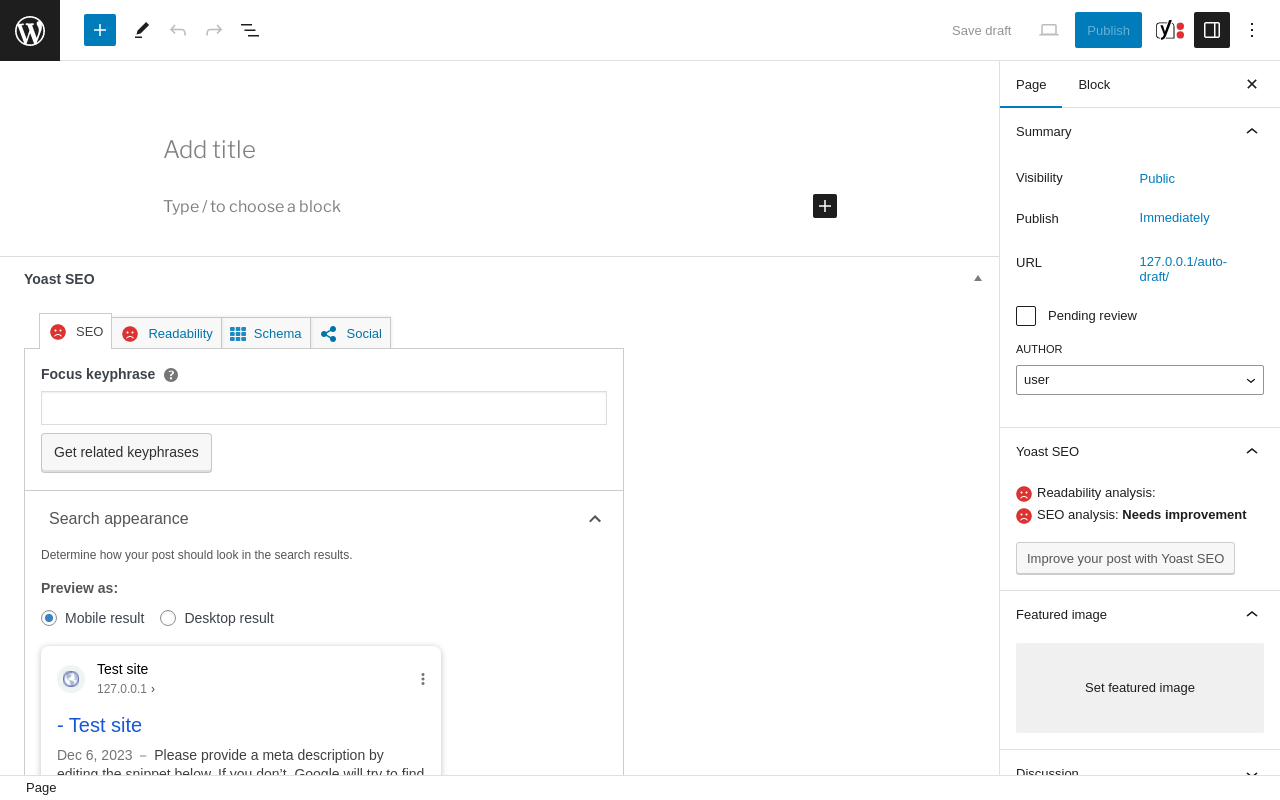1280x800 pixels.
Task: Toggle the Settings sidebar icon
Action: click(1212, 30)
